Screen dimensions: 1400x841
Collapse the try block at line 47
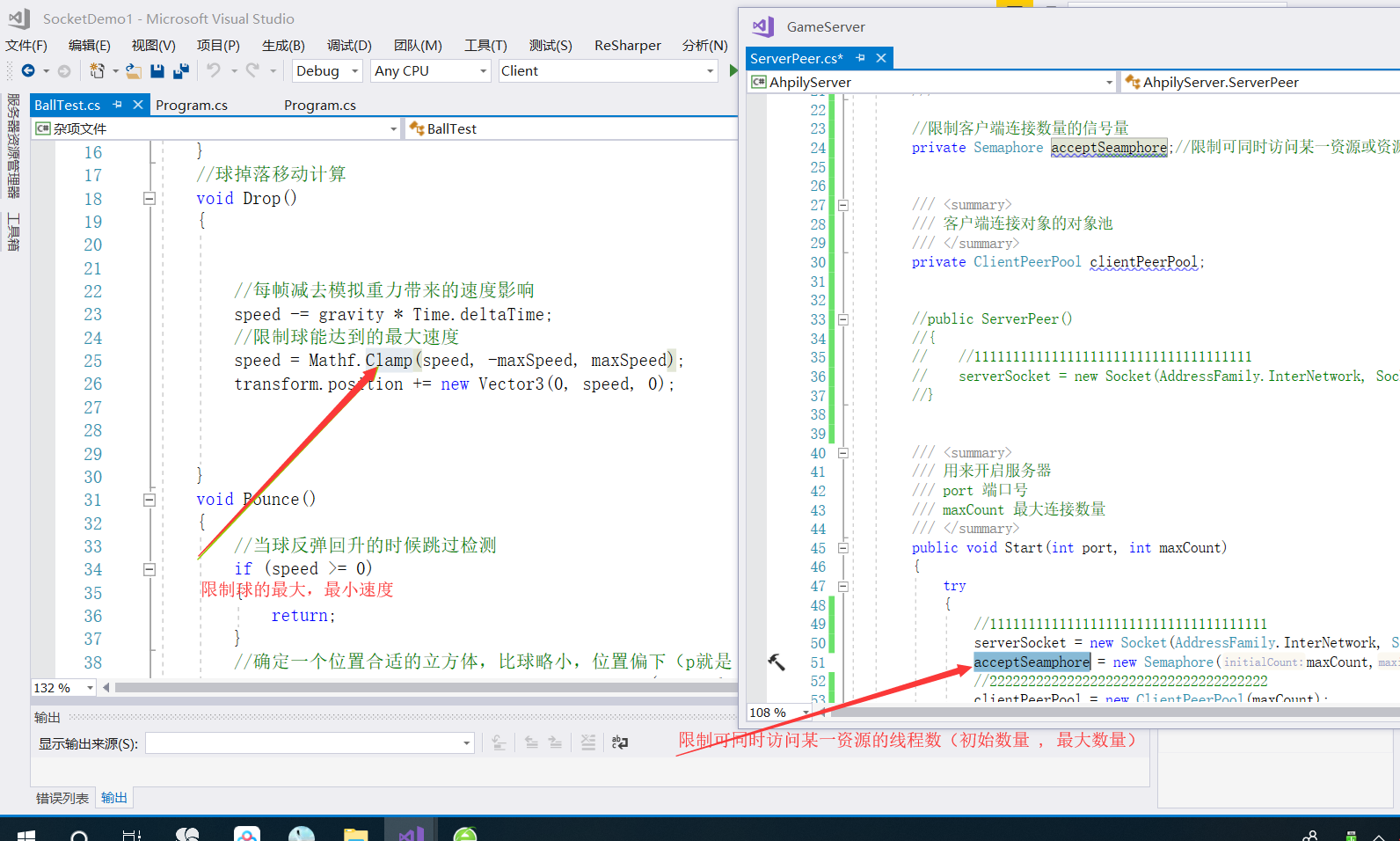842,586
